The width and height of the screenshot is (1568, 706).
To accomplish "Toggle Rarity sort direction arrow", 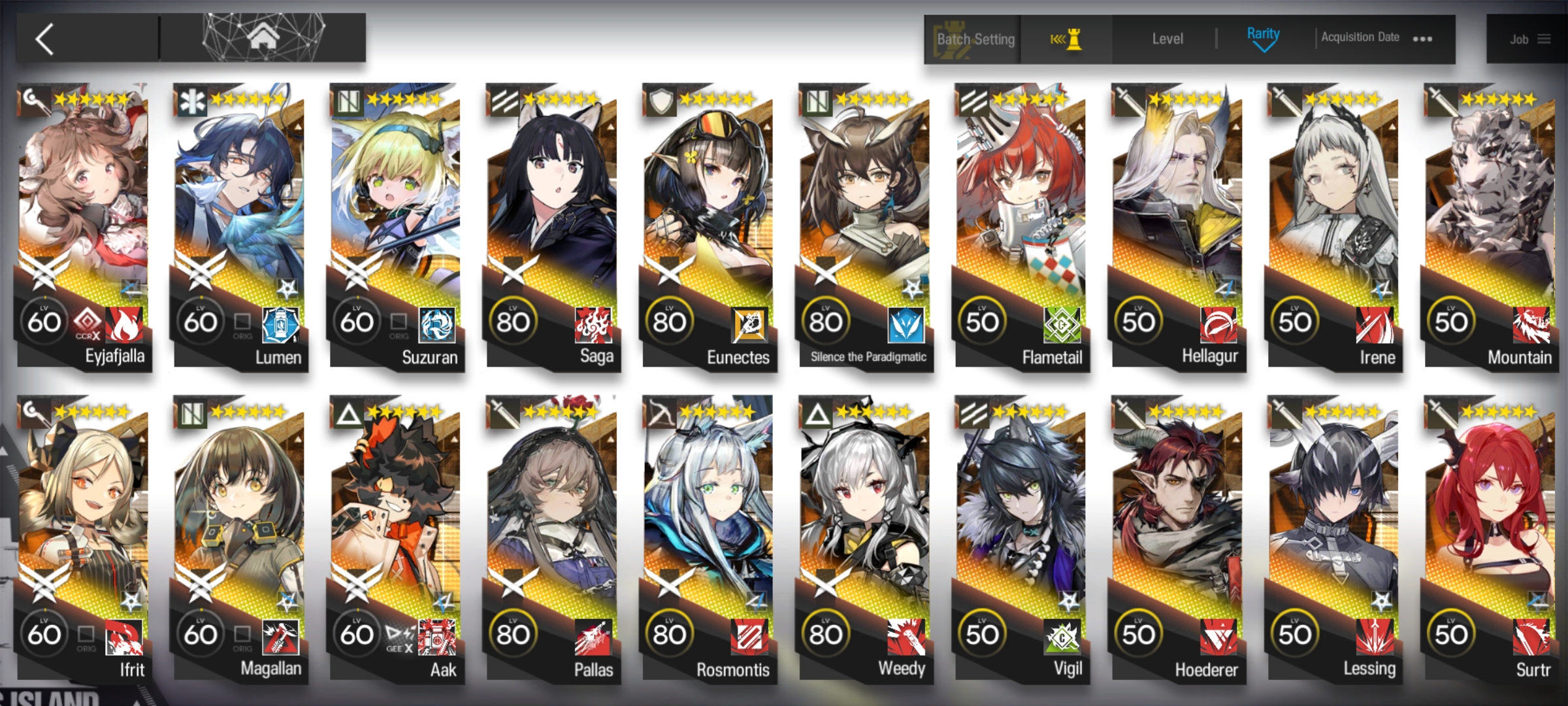I will click(x=1263, y=48).
